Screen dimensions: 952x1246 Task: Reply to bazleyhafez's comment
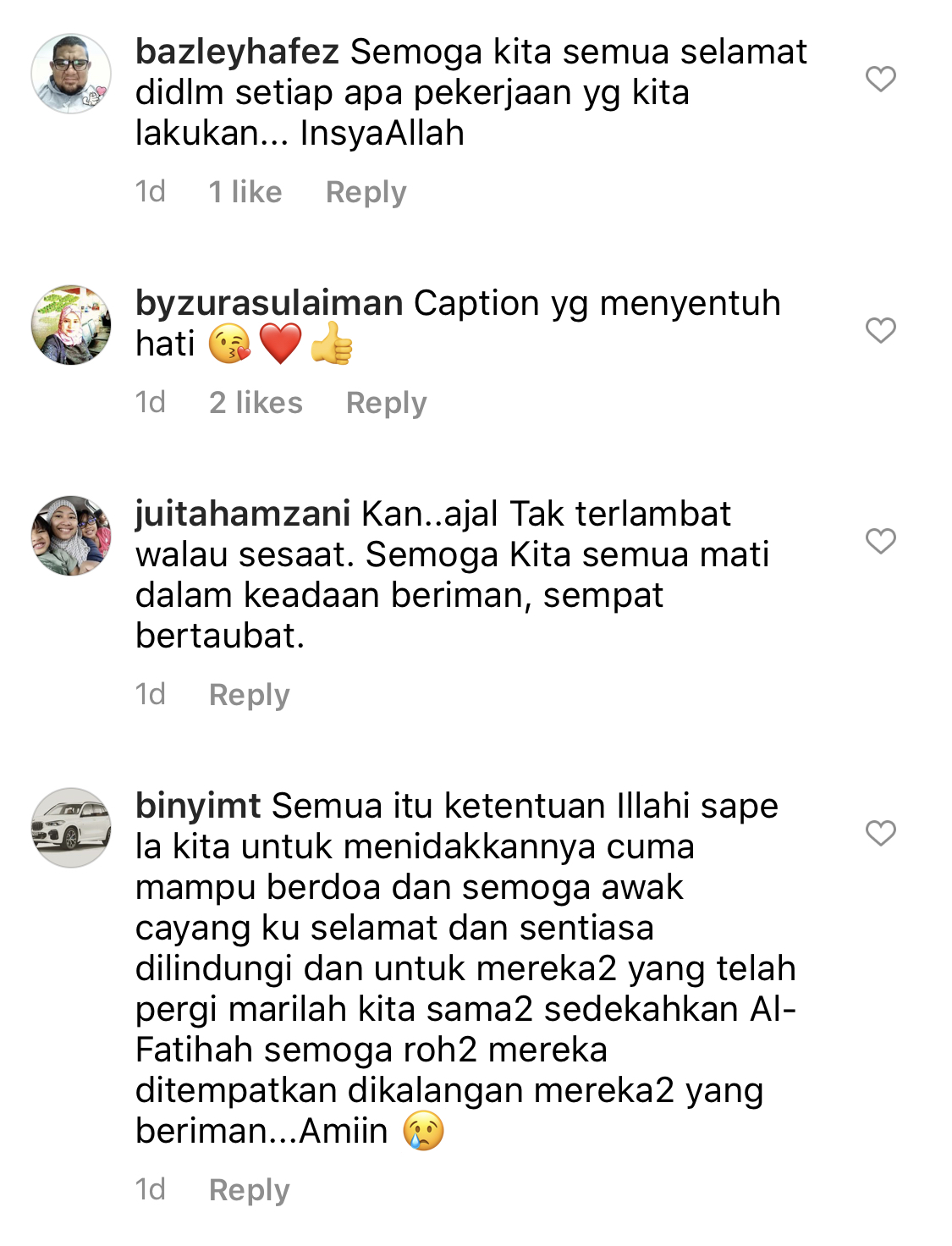tap(366, 192)
